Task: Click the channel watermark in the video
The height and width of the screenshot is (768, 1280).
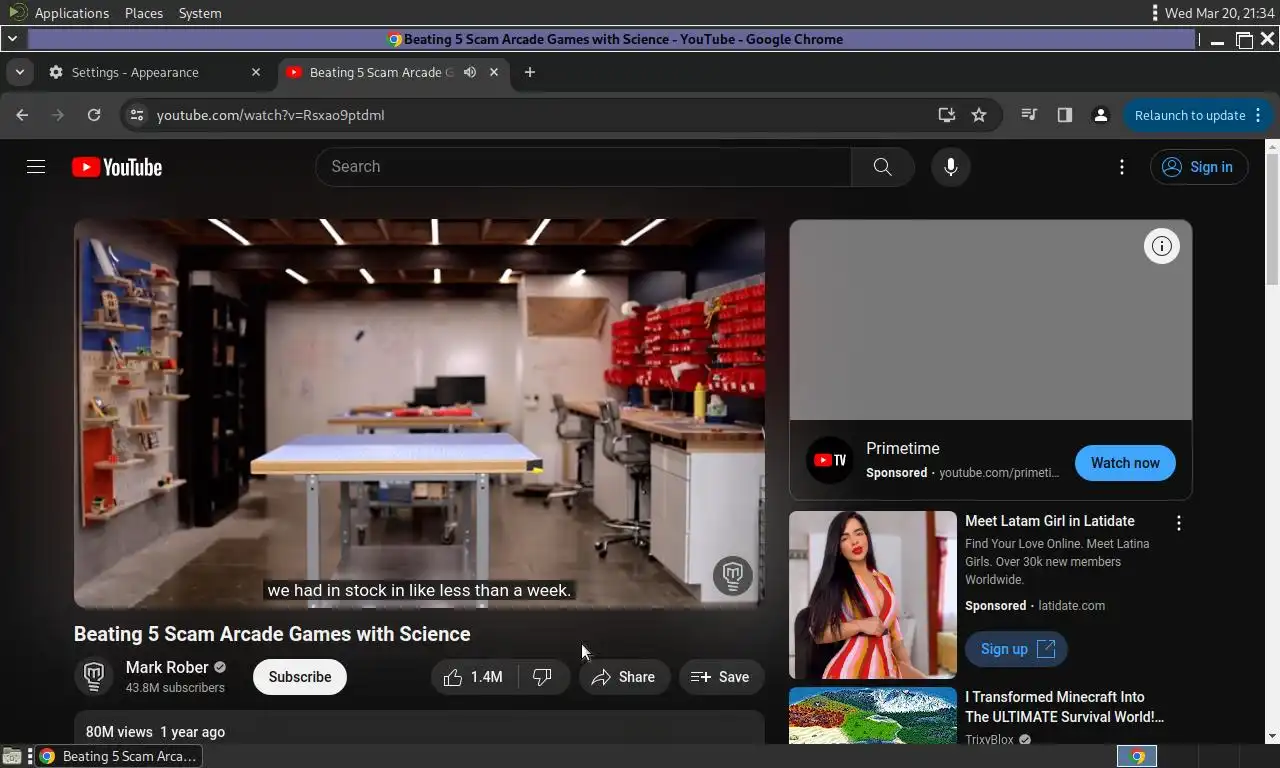Action: coord(732,576)
